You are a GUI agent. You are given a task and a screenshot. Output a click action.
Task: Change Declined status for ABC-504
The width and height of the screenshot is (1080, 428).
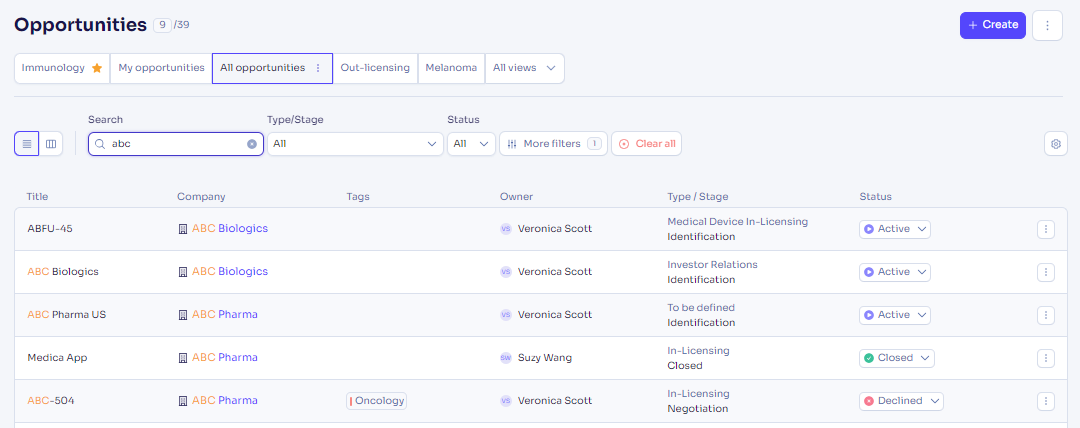point(901,400)
